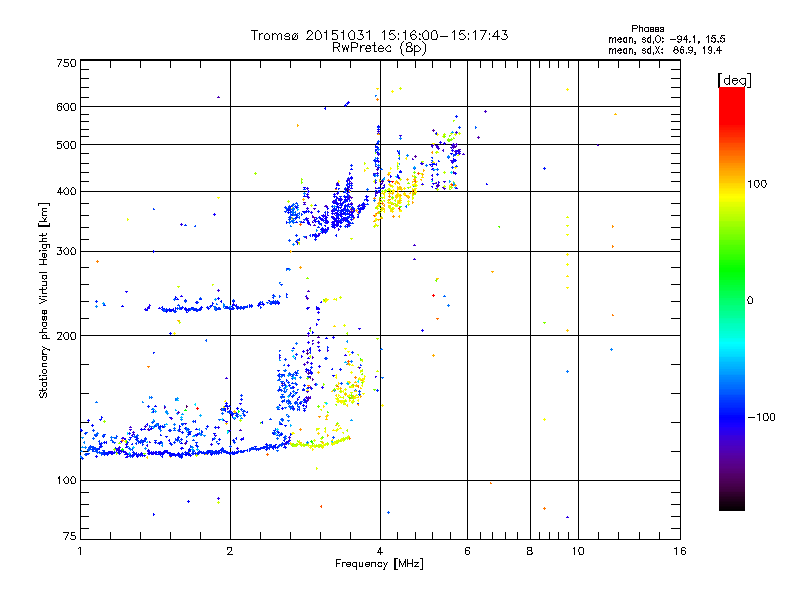Click the '[deg]' colorbar unit label
The image size is (800, 600).
[x=734, y=80]
